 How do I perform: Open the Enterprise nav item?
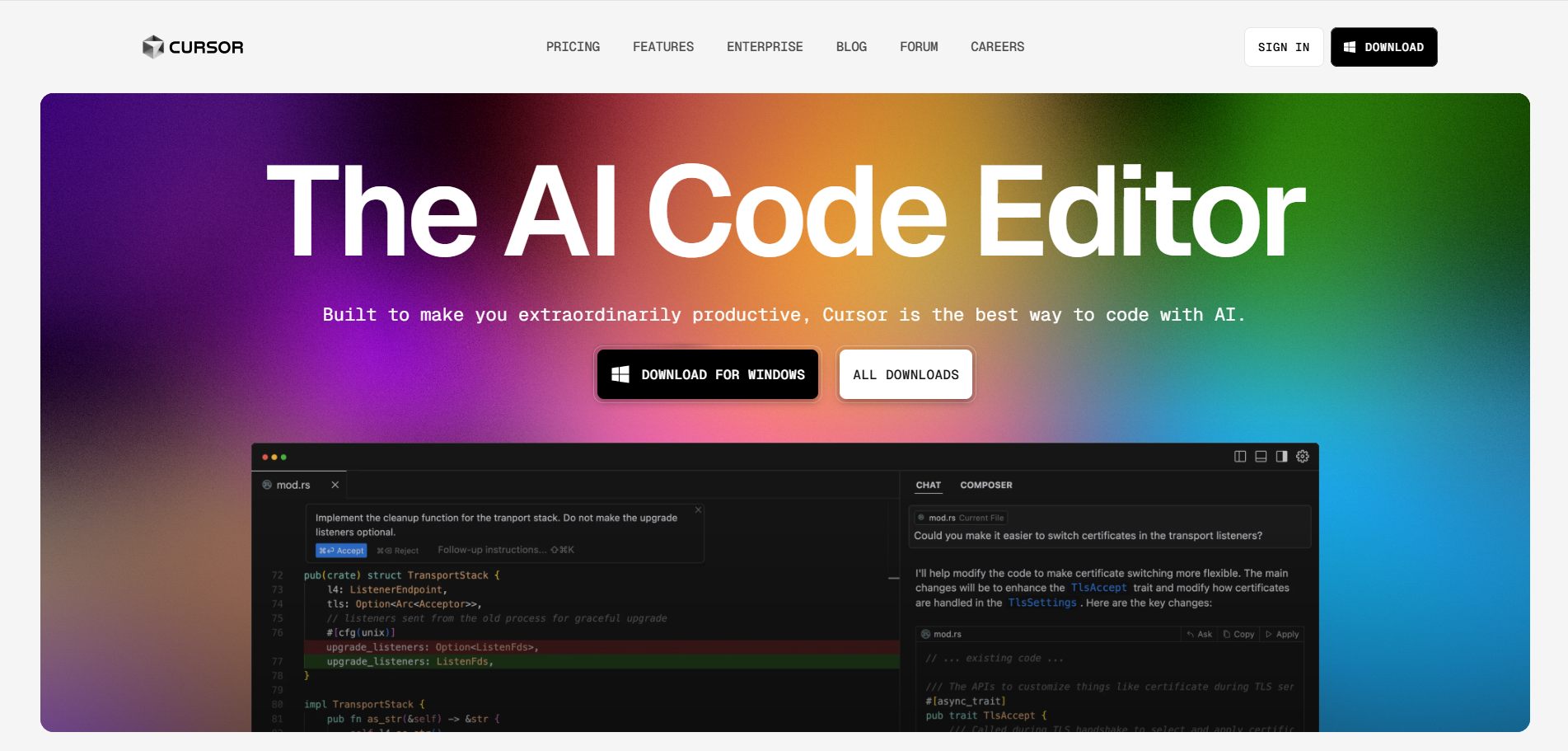tap(765, 47)
